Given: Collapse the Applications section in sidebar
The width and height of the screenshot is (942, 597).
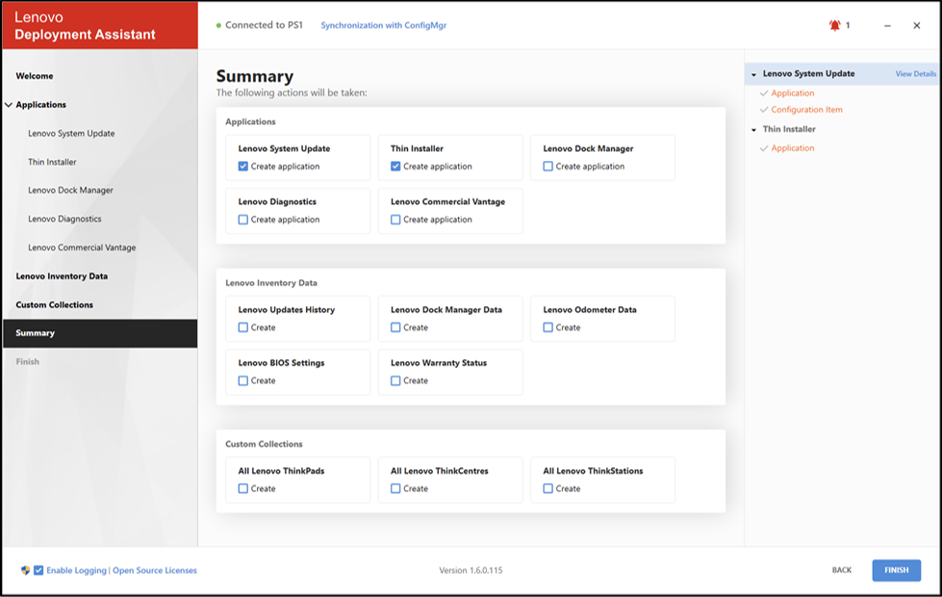Looking at the screenshot, I should pyautogui.click(x=8, y=105).
